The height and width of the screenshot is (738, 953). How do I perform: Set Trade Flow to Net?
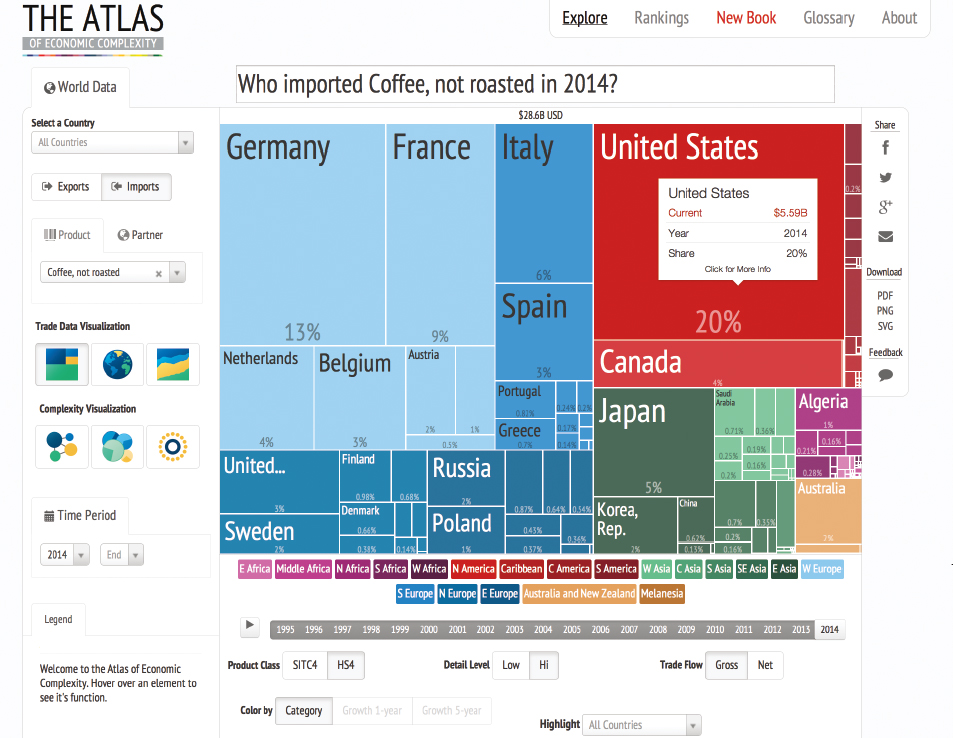point(765,665)
